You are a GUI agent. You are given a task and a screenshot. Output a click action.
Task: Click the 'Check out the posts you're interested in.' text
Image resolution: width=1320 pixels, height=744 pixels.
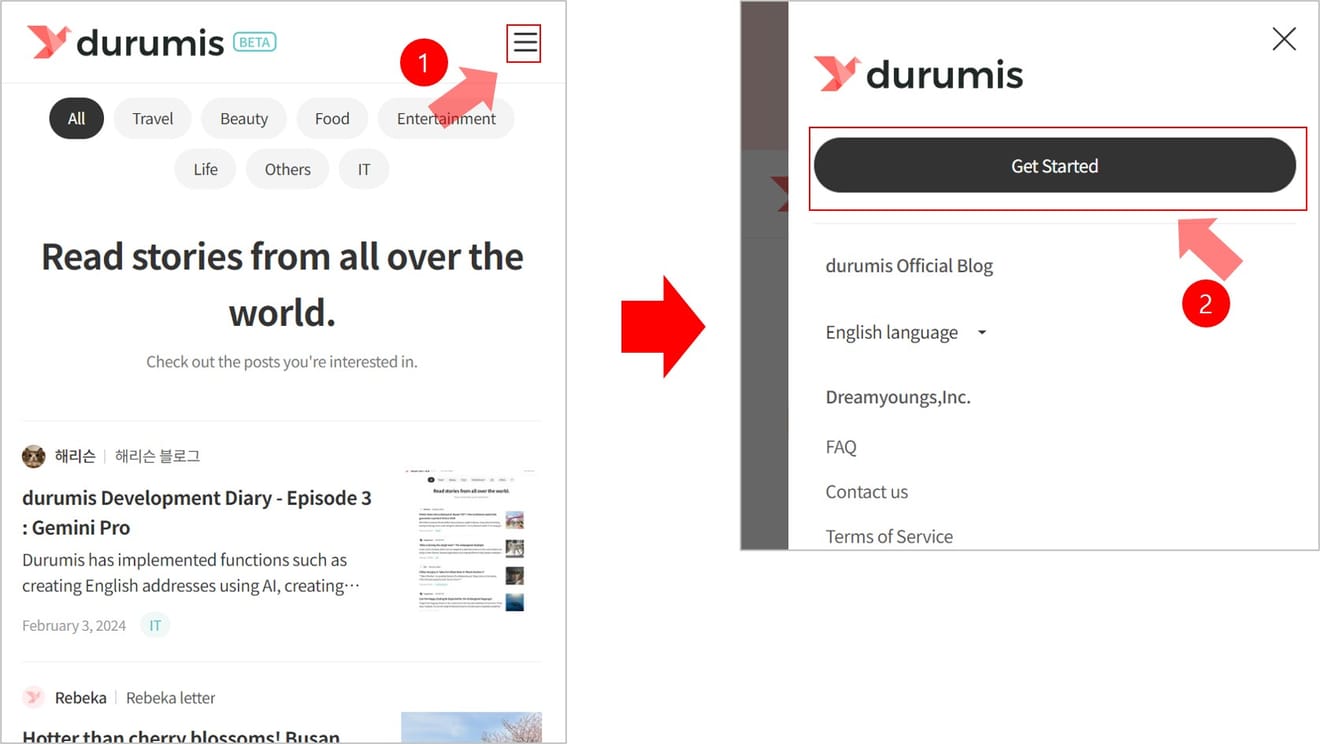[x=282, y=362]
